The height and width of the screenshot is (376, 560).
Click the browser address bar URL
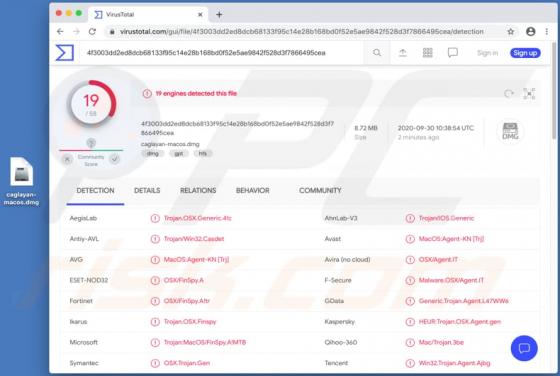click(302, 31)
